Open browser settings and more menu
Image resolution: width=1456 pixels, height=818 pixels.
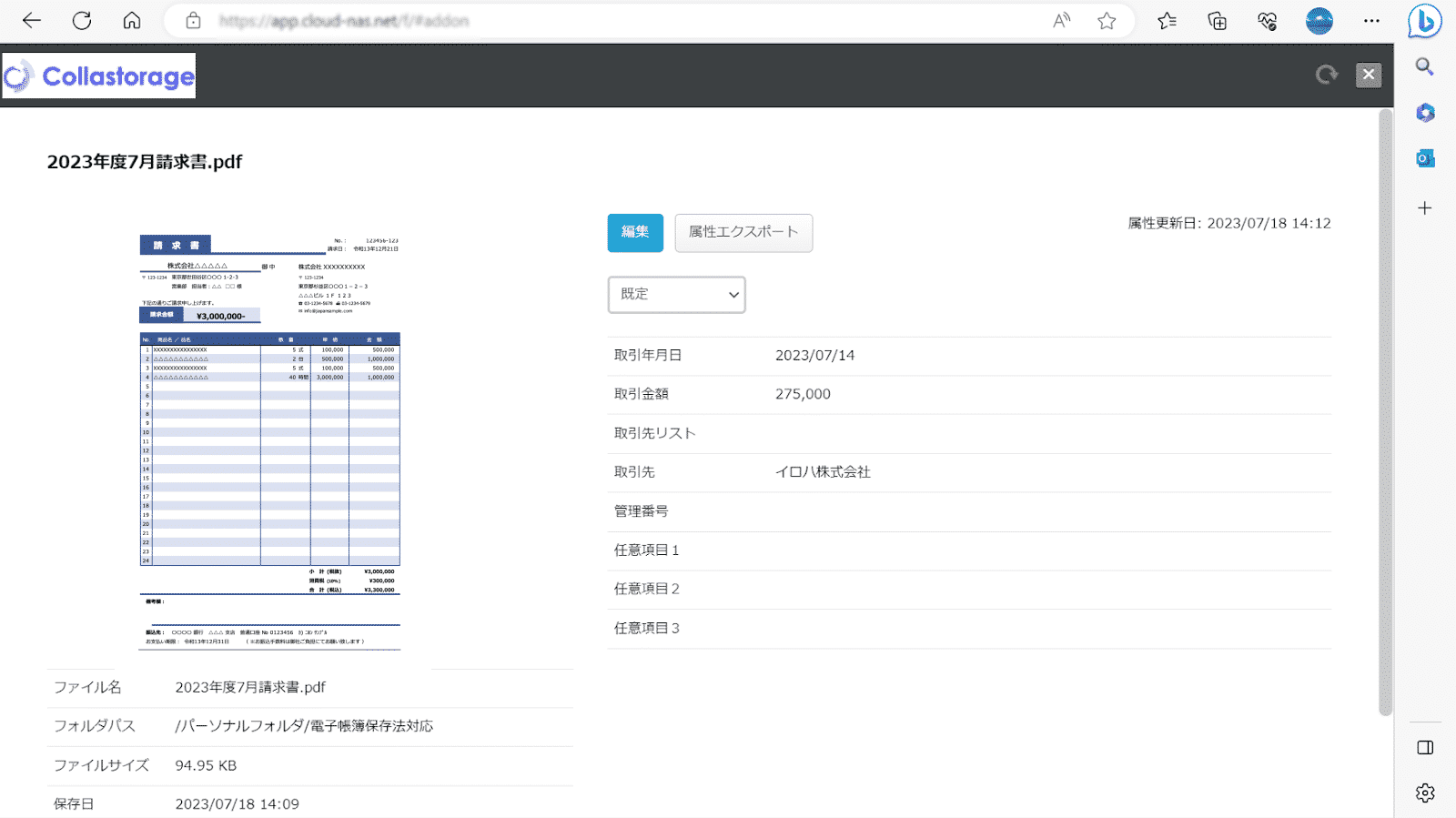tap(1371, 21)
